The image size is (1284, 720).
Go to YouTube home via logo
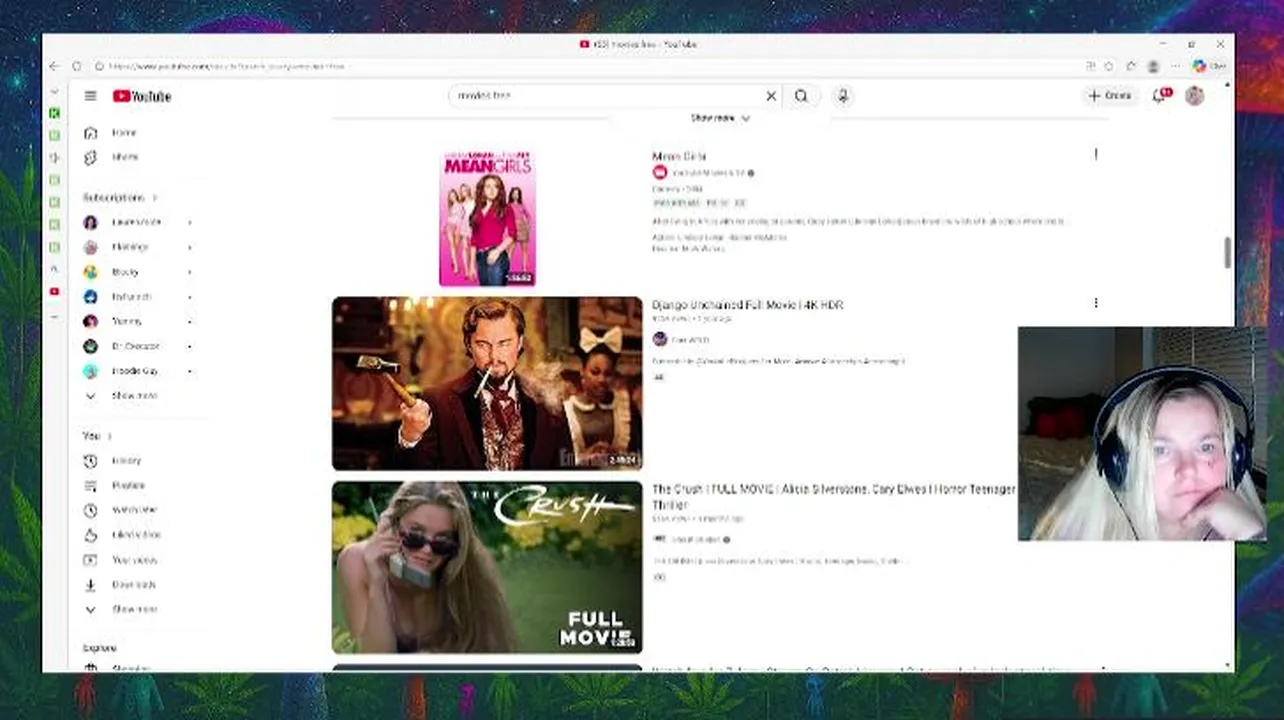[x=142, y=96]
